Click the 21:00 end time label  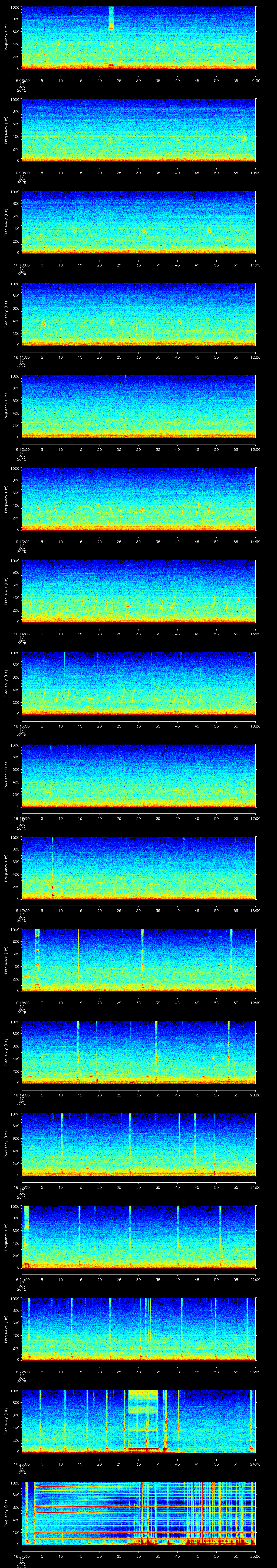tap(255, 1187)
